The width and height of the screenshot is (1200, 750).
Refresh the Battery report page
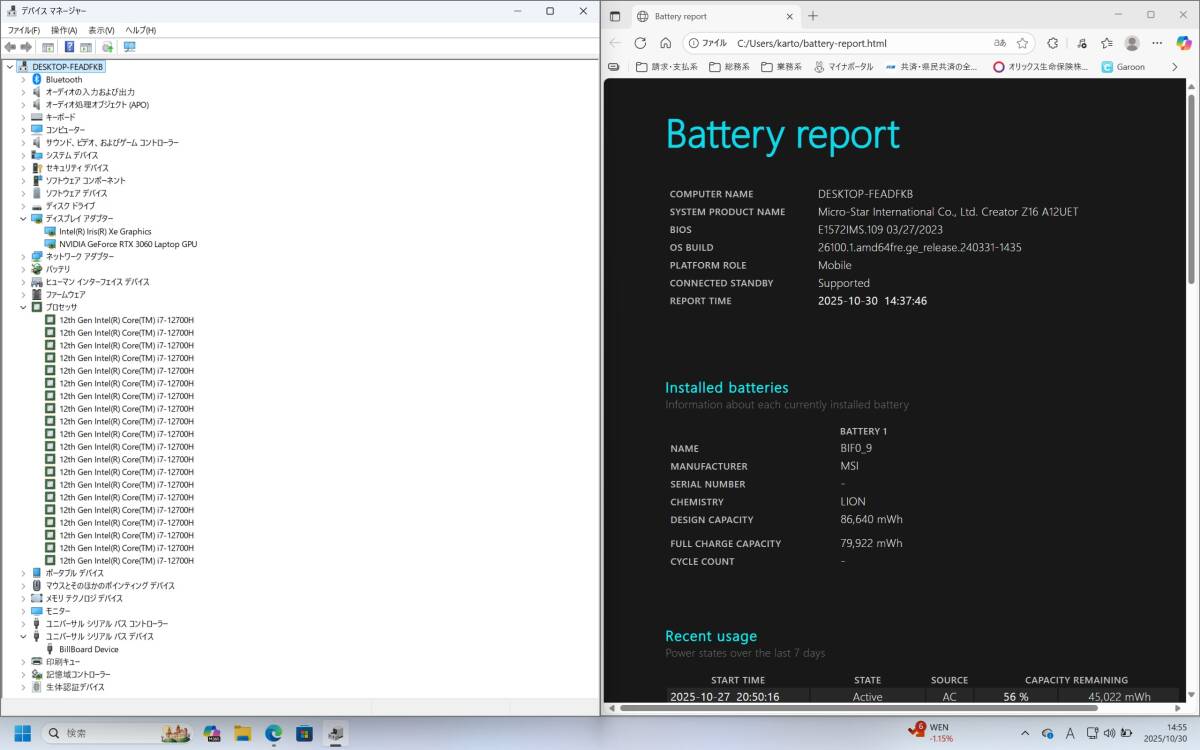(640, 44)
